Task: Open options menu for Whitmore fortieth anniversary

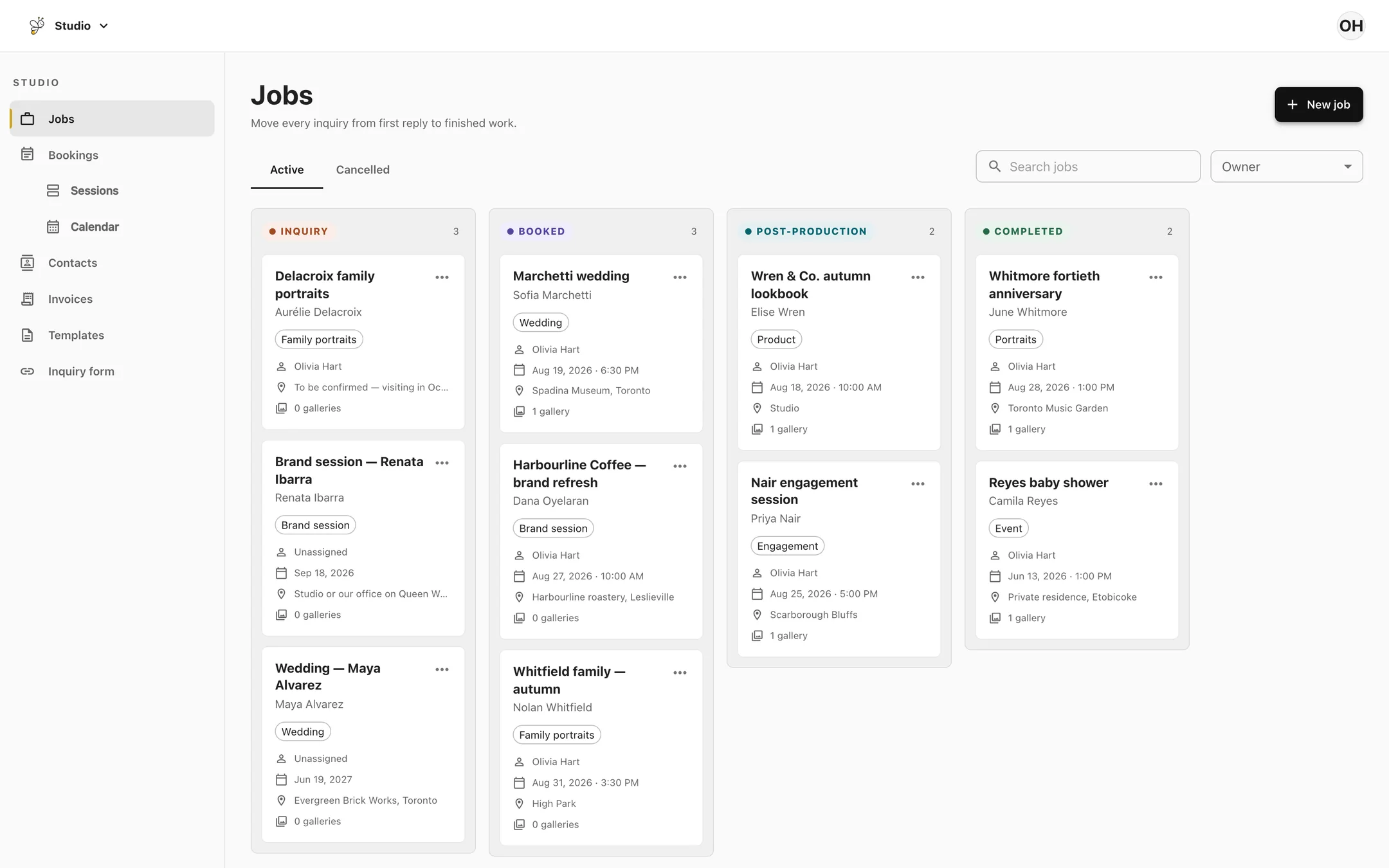Action: click(1156, 277)
